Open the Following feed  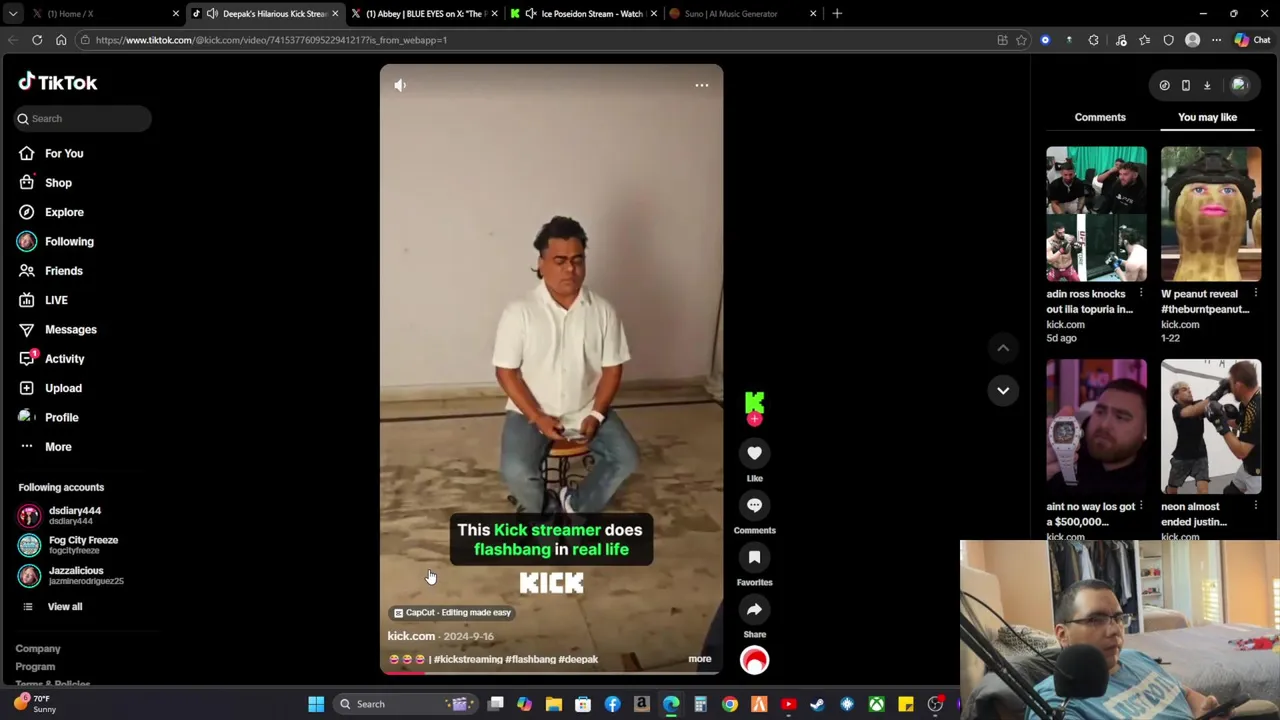pos(69,241)
